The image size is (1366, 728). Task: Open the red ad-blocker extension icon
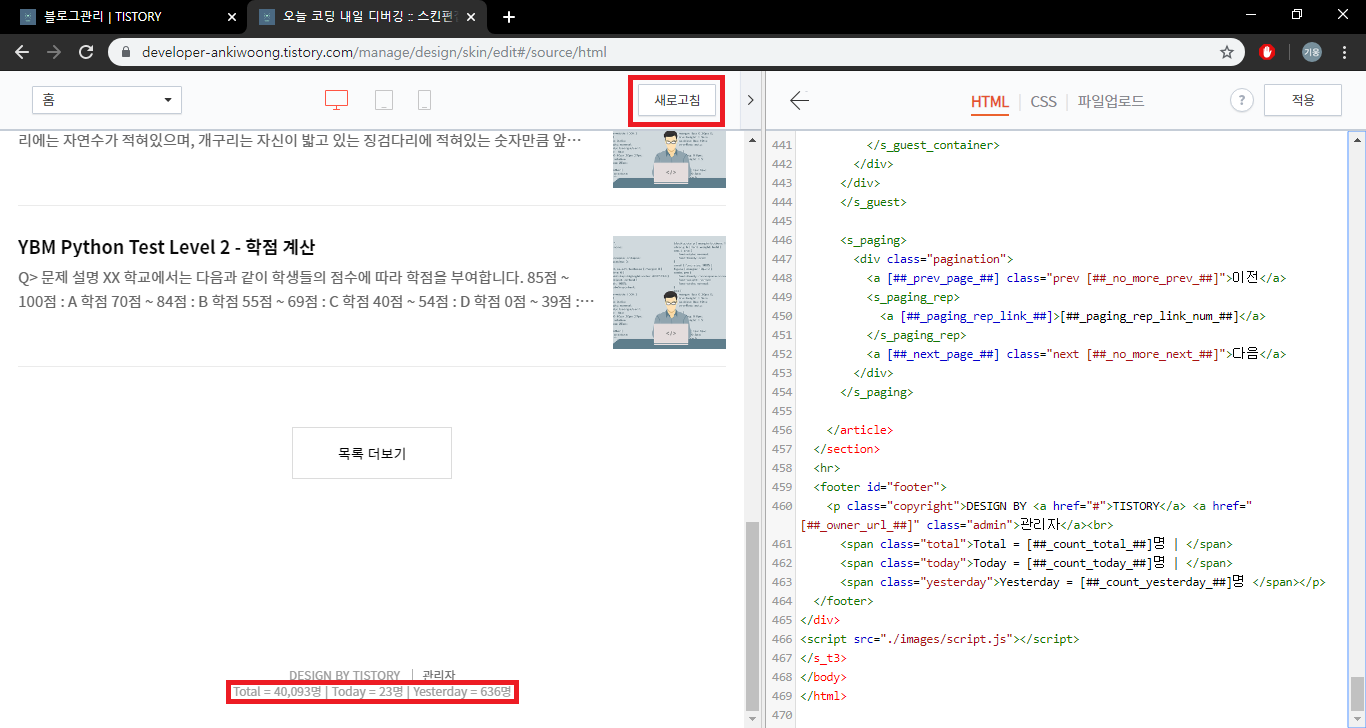(1268, 52)
